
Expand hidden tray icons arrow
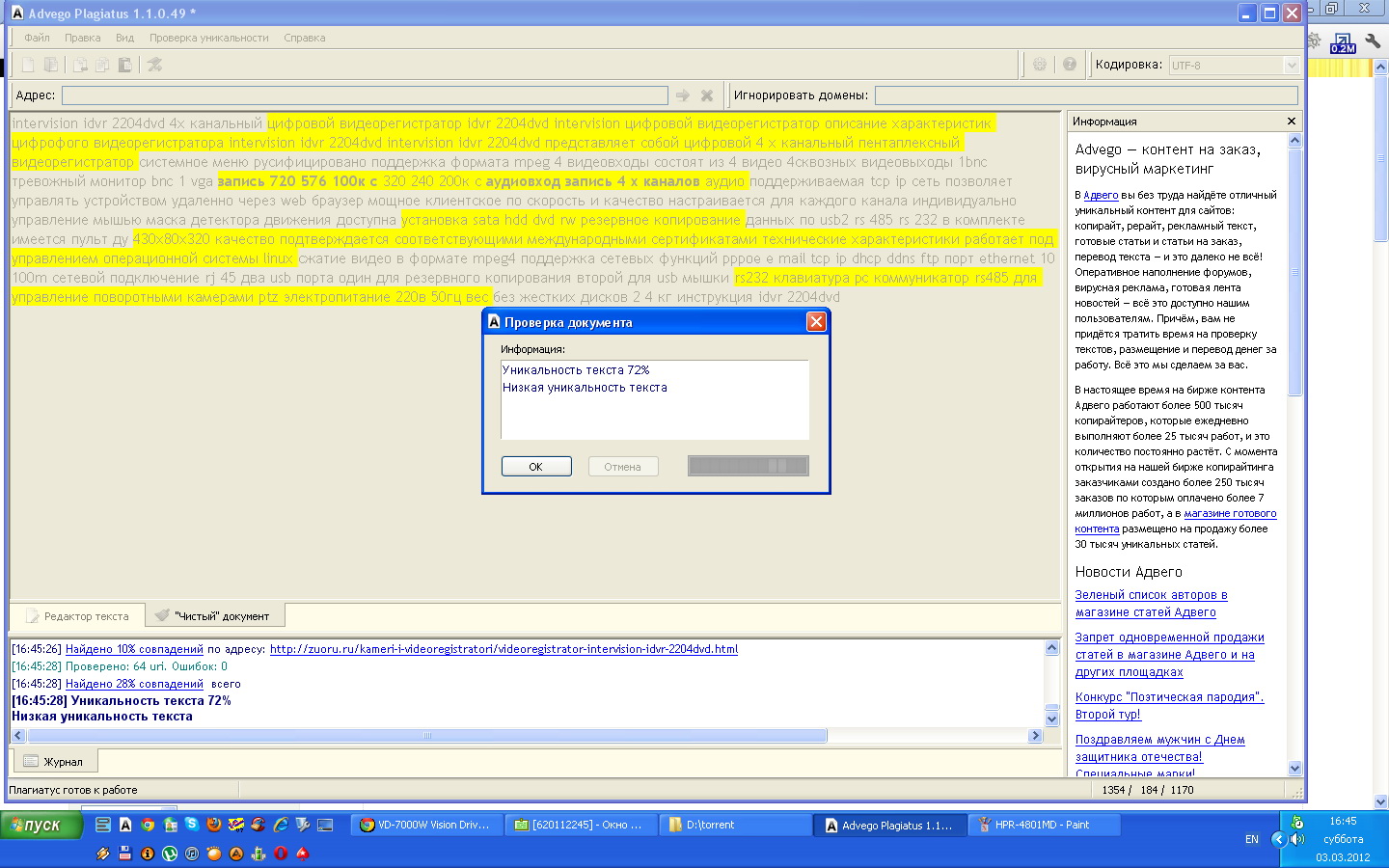1279,839
